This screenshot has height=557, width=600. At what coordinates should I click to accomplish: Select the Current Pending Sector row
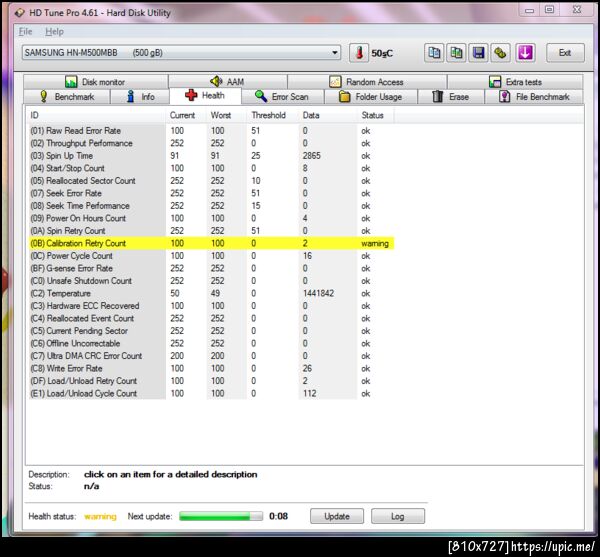pos(211,331)
